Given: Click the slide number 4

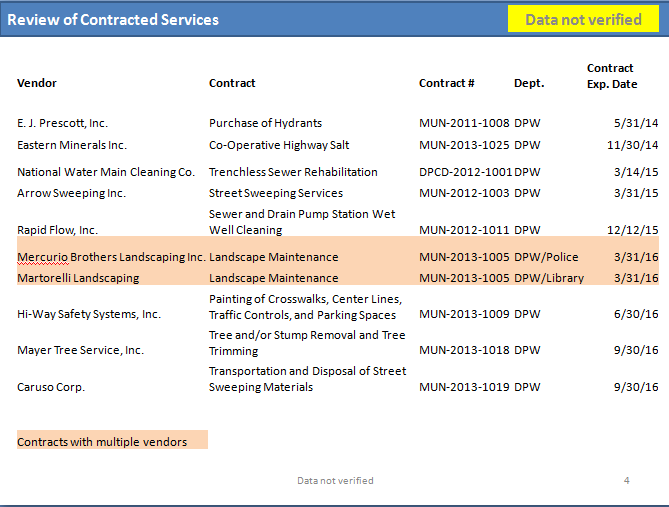Looking at the screenshot, I should tap(626, 481).
